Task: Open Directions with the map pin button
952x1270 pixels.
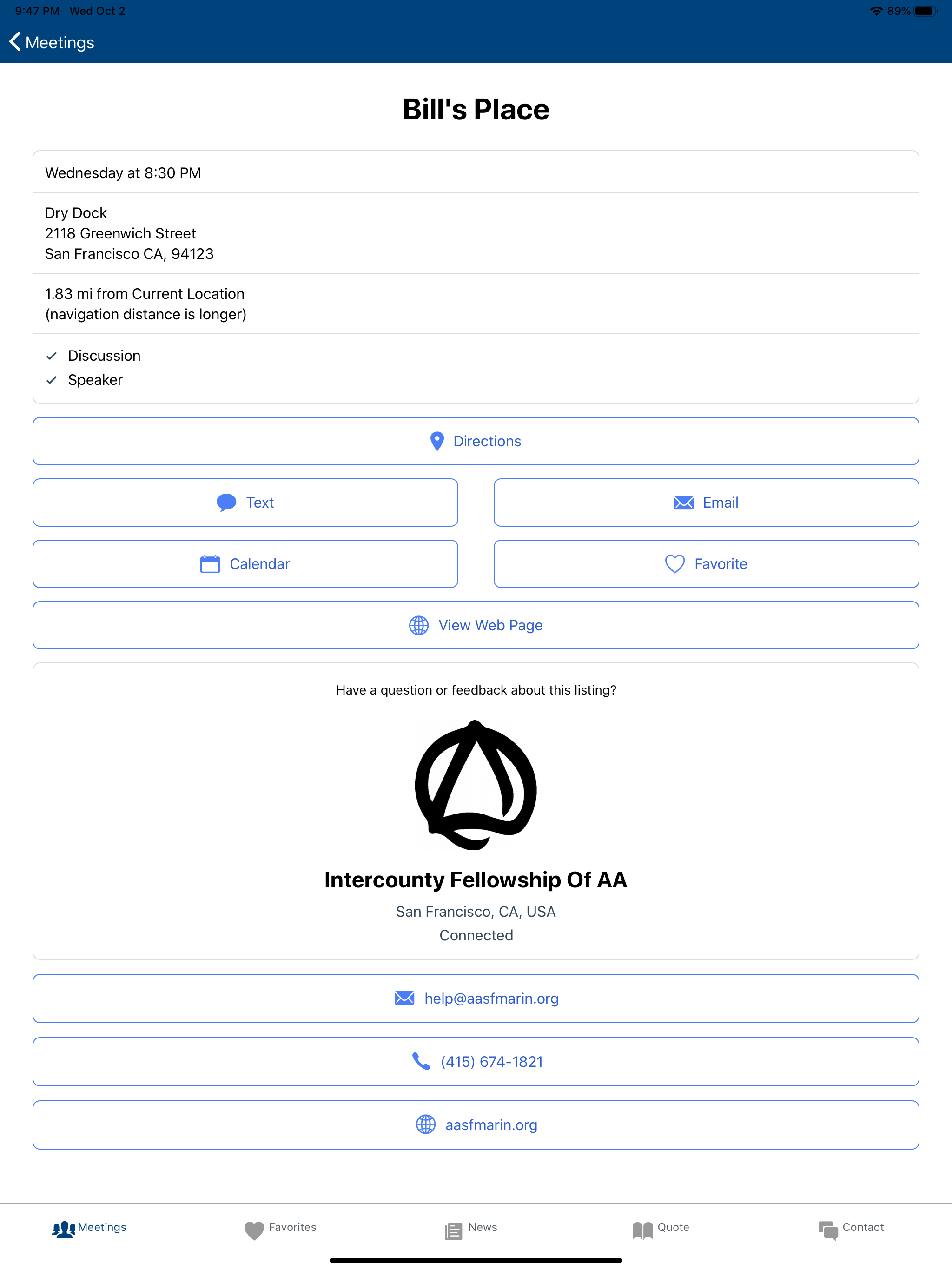Action: pyautogui.click(x=476, y=441)
